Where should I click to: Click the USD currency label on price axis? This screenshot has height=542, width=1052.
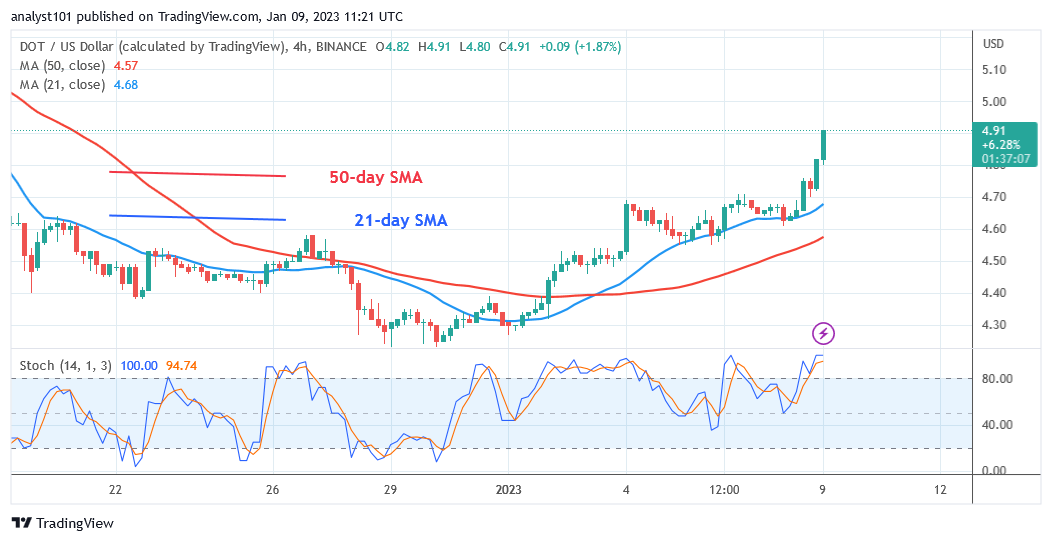[993, 44]
